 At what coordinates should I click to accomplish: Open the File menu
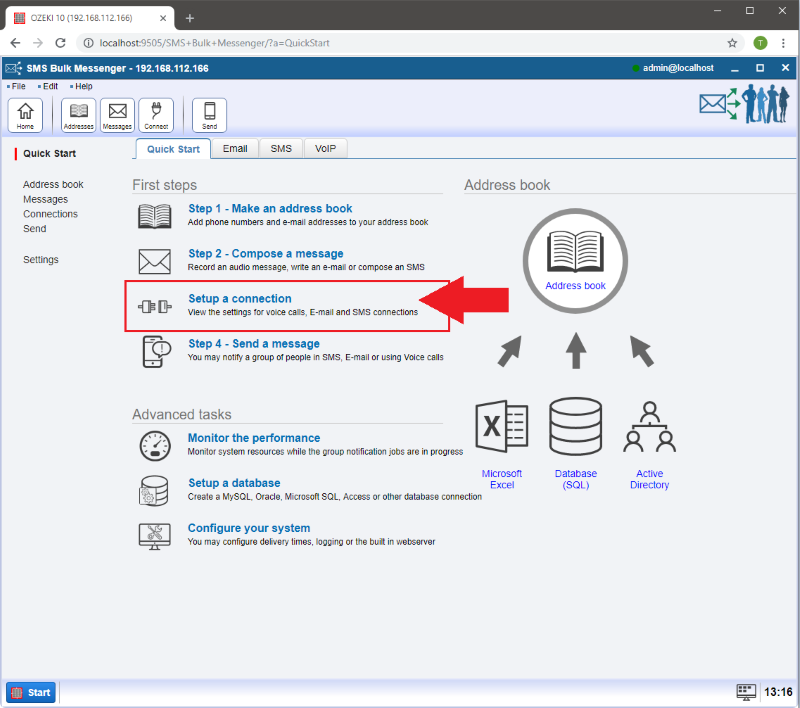[x=18, y=87]
